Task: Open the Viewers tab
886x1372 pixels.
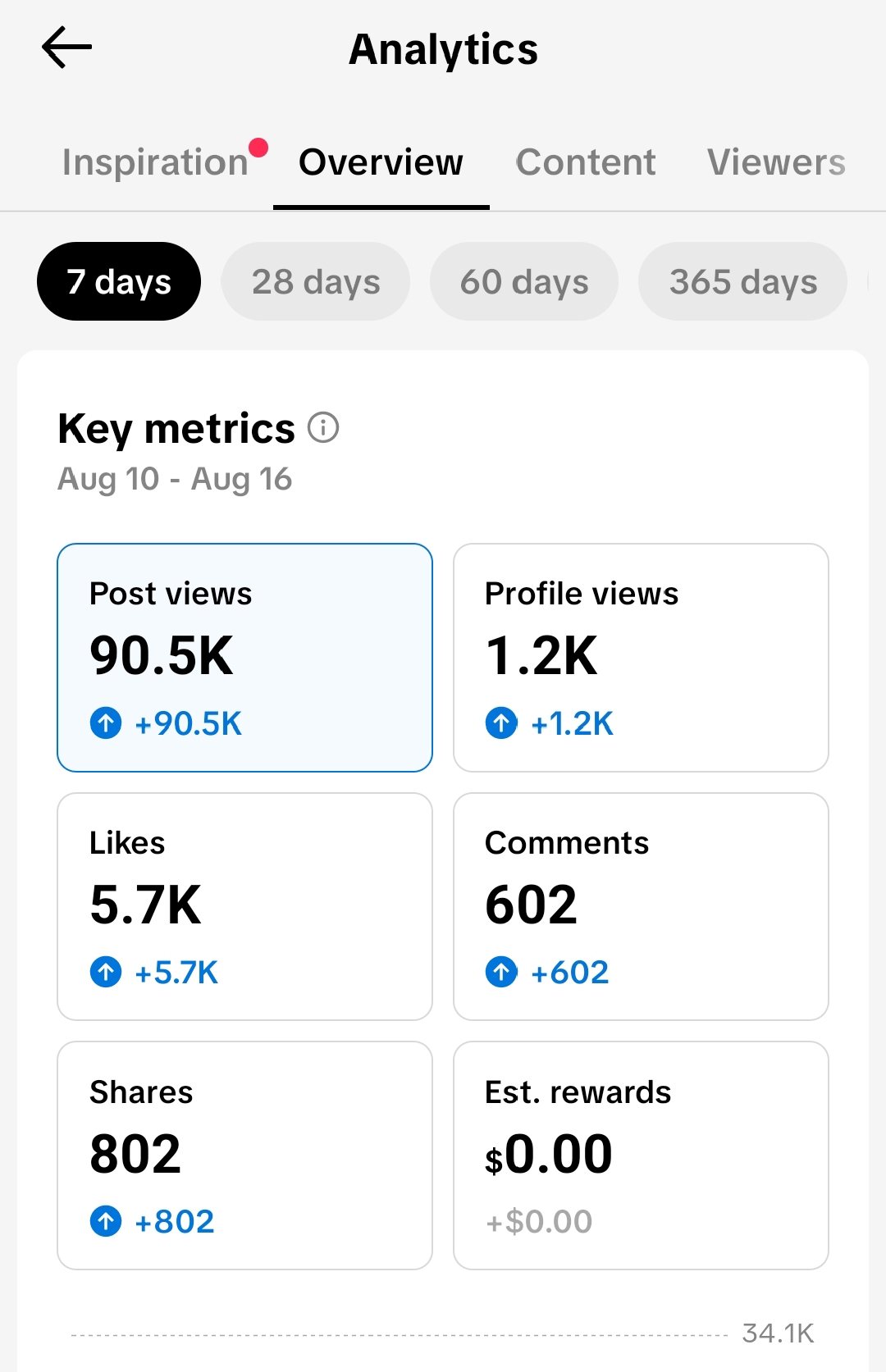Action: pyautogui.click(x=777, y=162)
